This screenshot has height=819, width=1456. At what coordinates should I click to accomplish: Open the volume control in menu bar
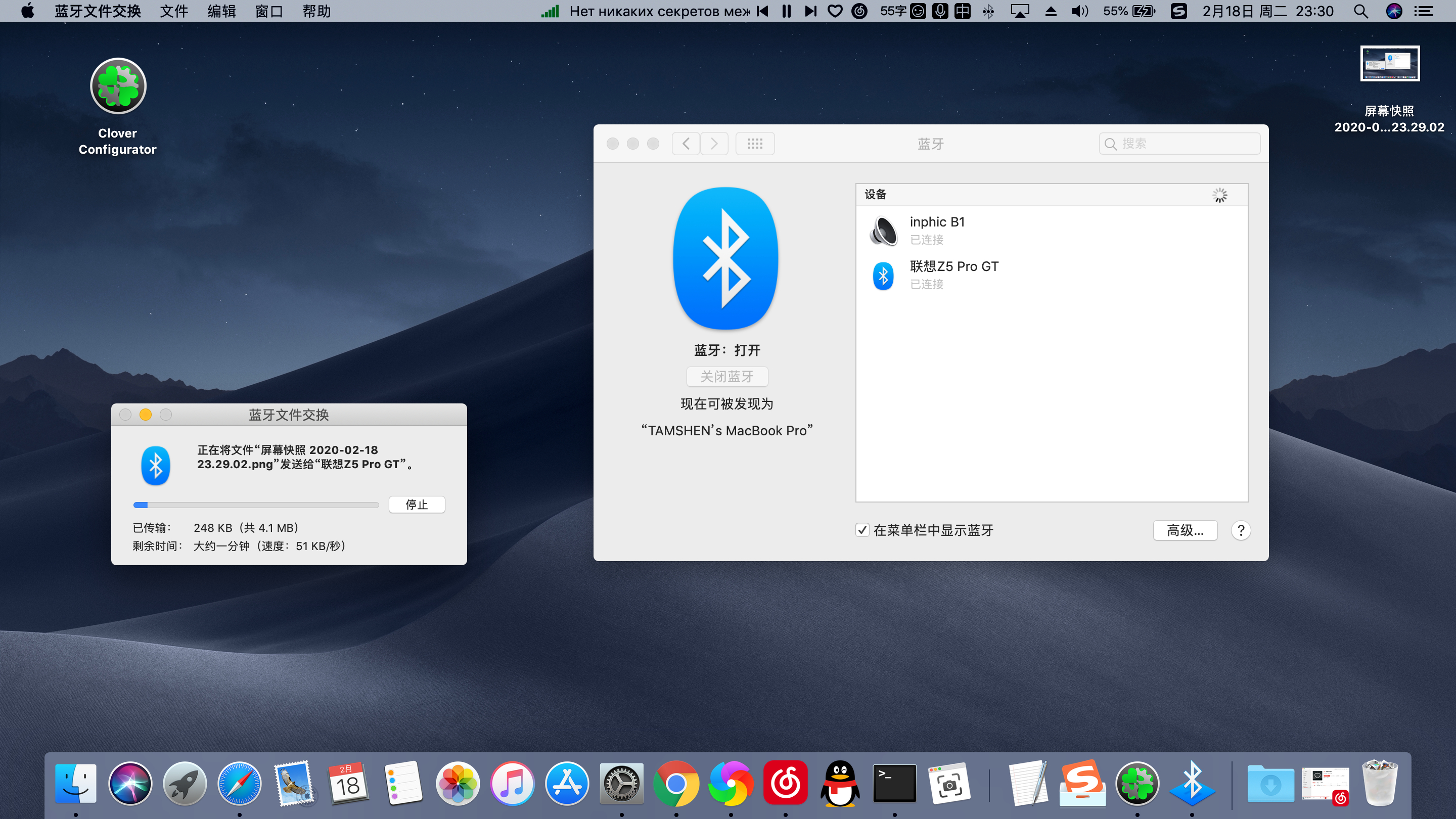coord(1079,11)
